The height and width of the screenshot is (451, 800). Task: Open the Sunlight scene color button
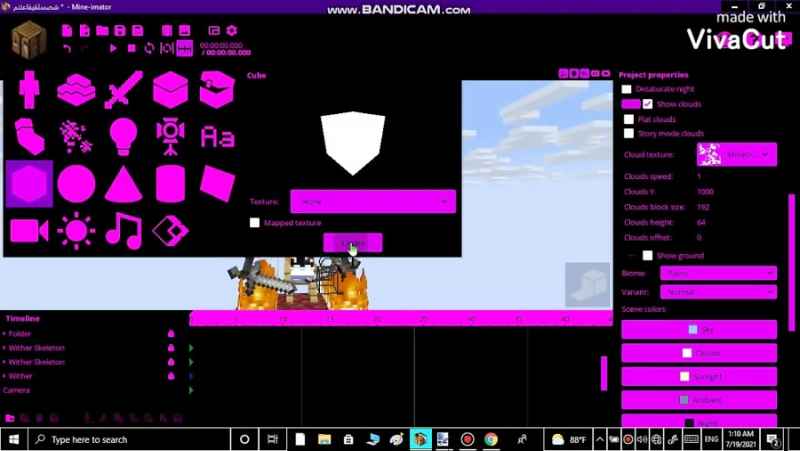(699, 377)
